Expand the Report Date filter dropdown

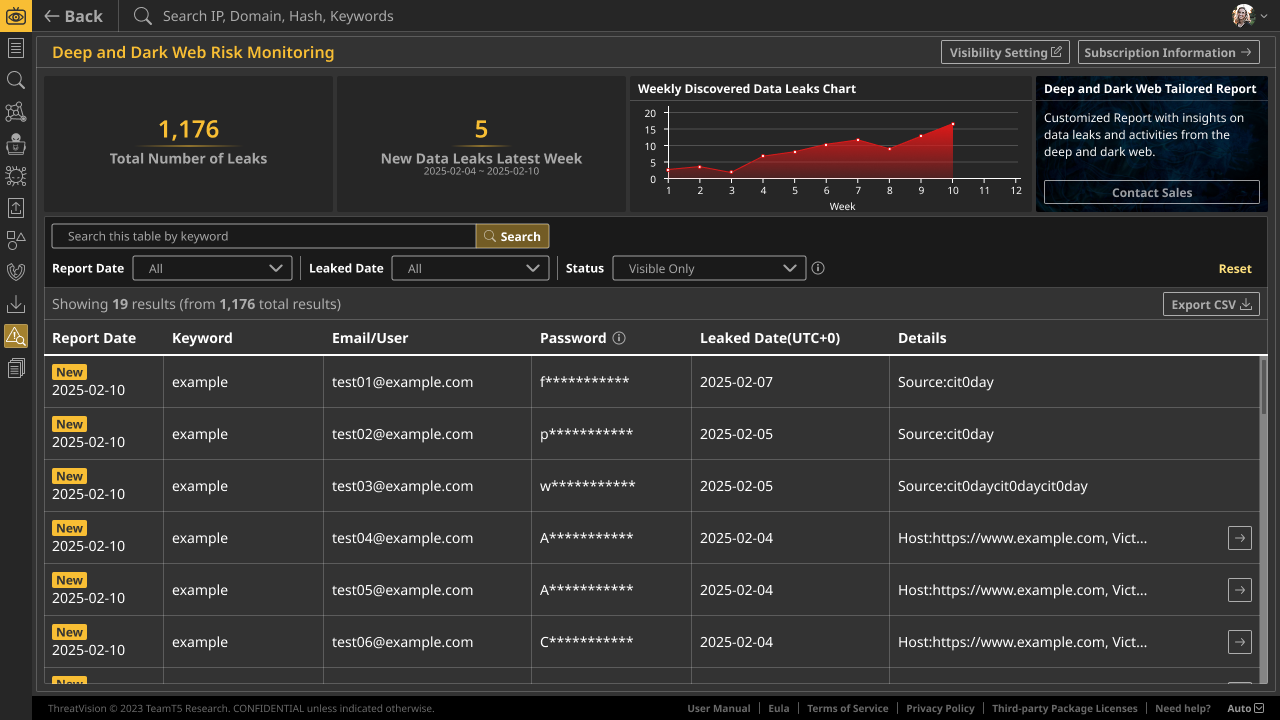[212, 268]
